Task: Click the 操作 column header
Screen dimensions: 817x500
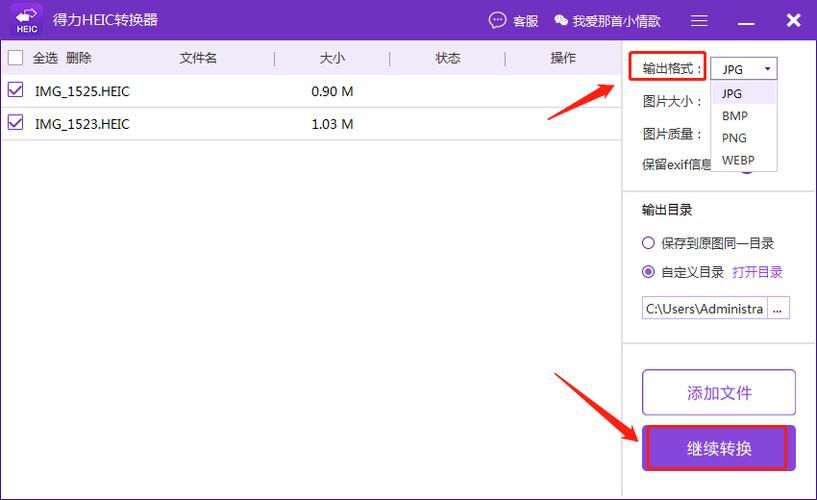Action: [563, 58]
